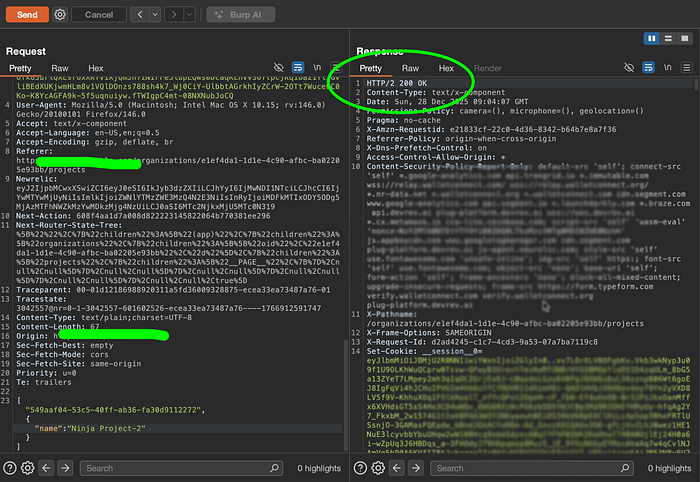Toggle \n newline display in Response panel

point(667,67)
